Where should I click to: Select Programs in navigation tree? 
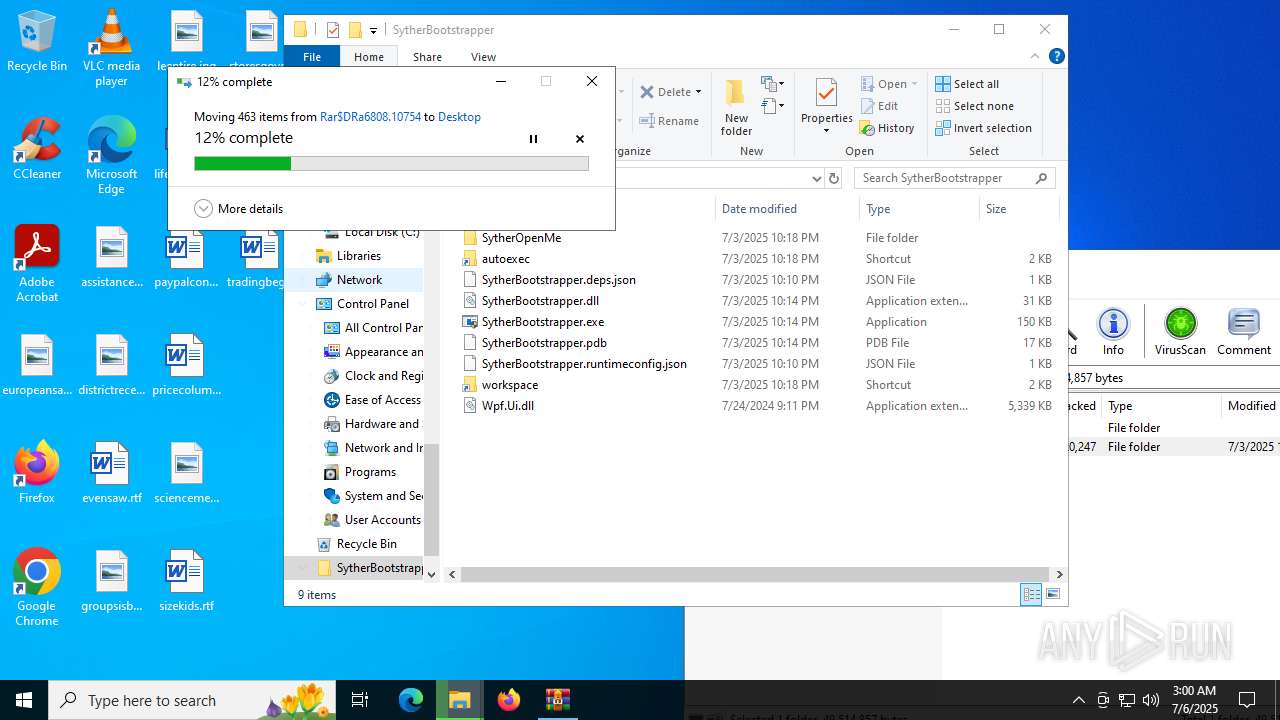(x=370, y=472)
